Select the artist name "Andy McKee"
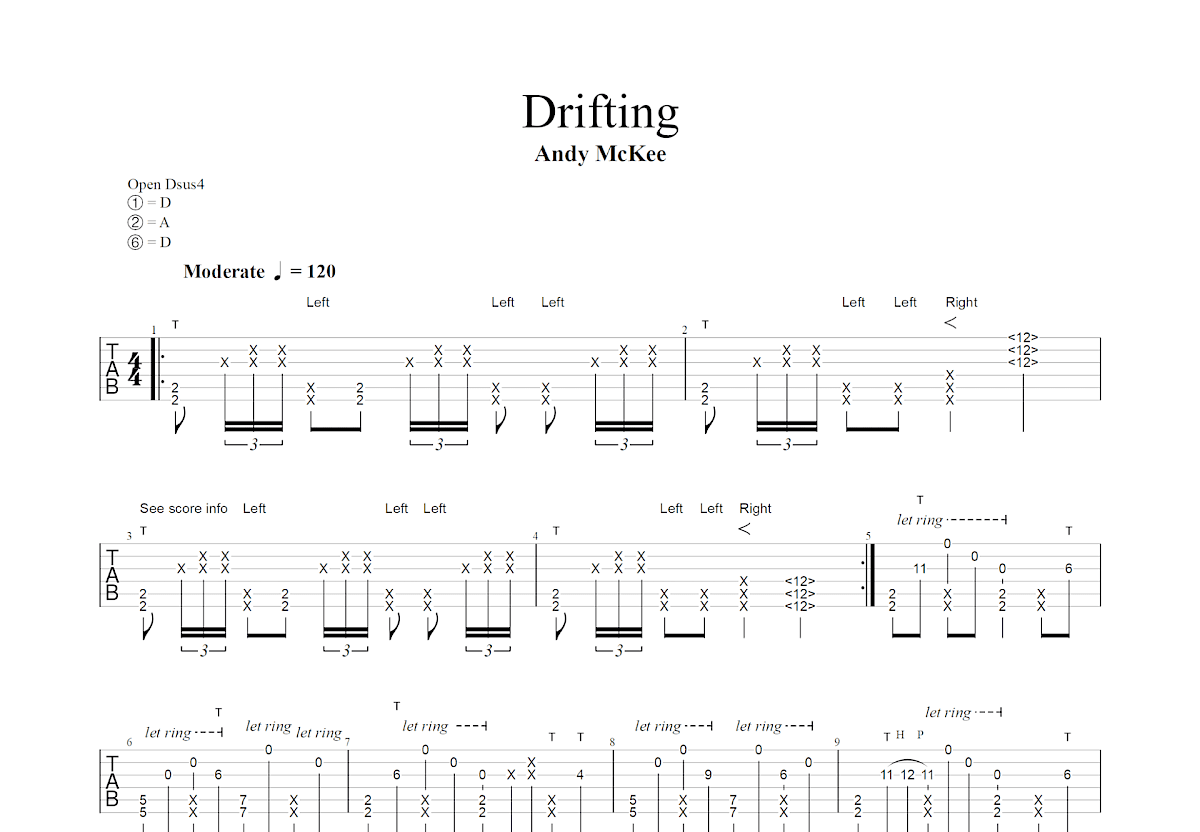This screenshot has height=832, width=1200. [600, 154]
